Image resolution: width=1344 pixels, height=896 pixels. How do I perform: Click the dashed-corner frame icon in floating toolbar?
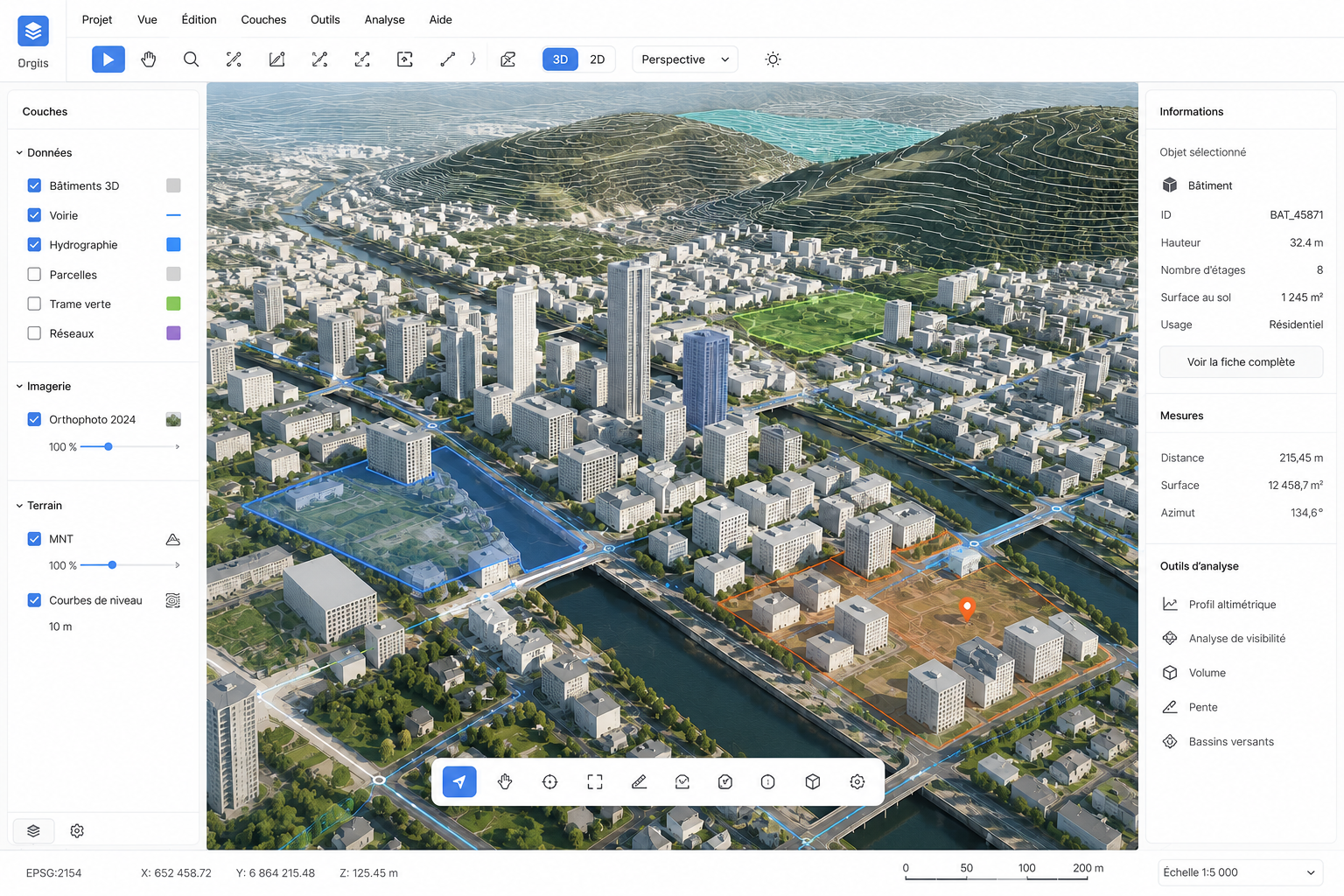coord(595,781)
